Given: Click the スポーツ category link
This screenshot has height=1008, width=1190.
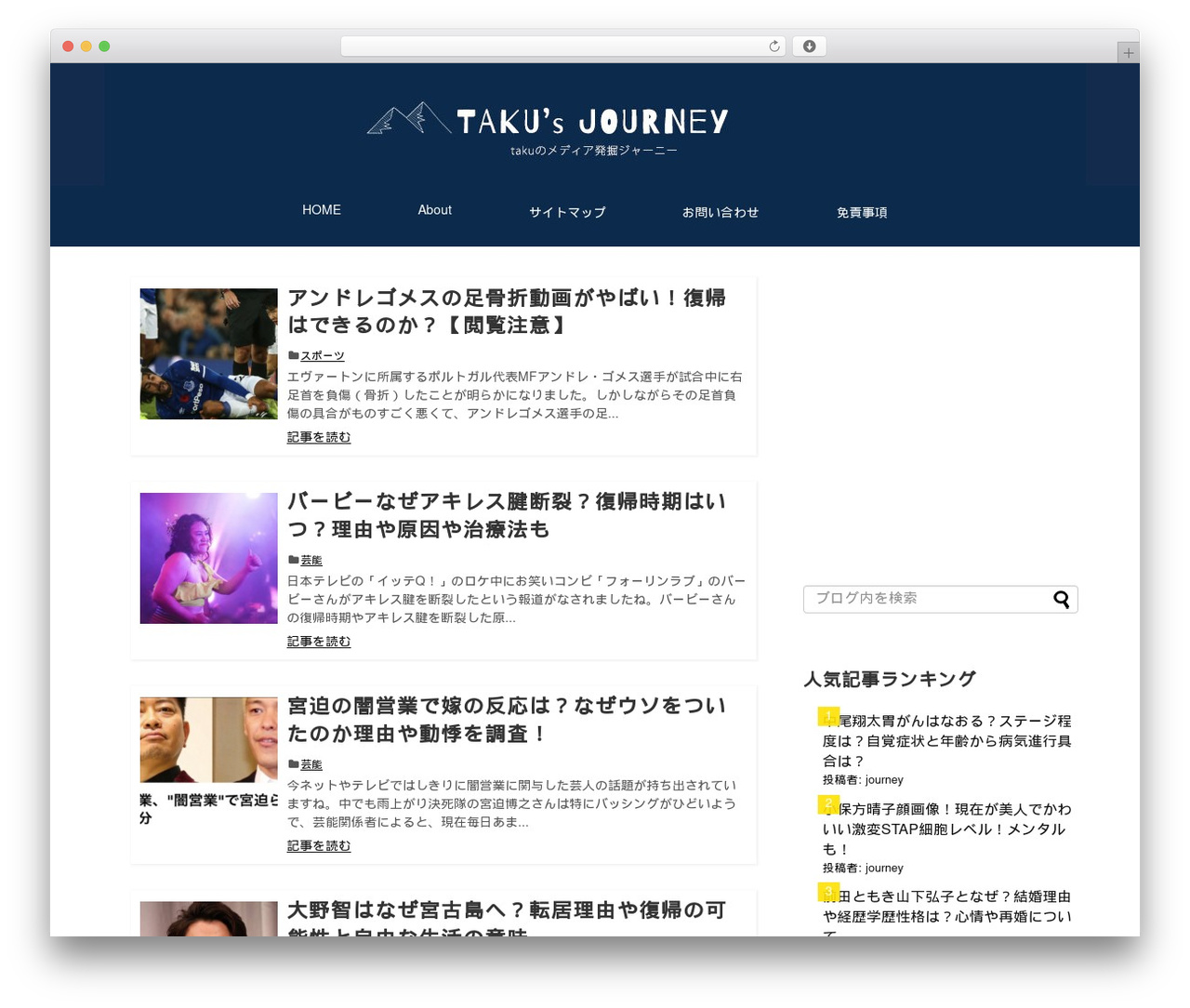Looking at the screenshot, I should point(323,356).
